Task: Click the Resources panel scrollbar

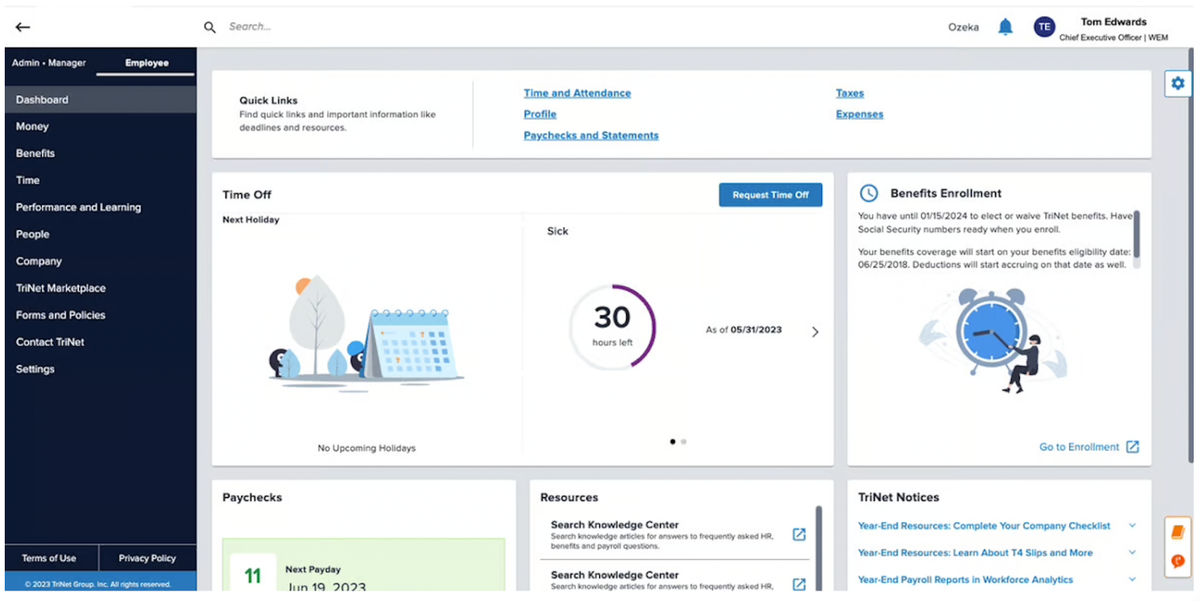Action: (x=819, y=546)
